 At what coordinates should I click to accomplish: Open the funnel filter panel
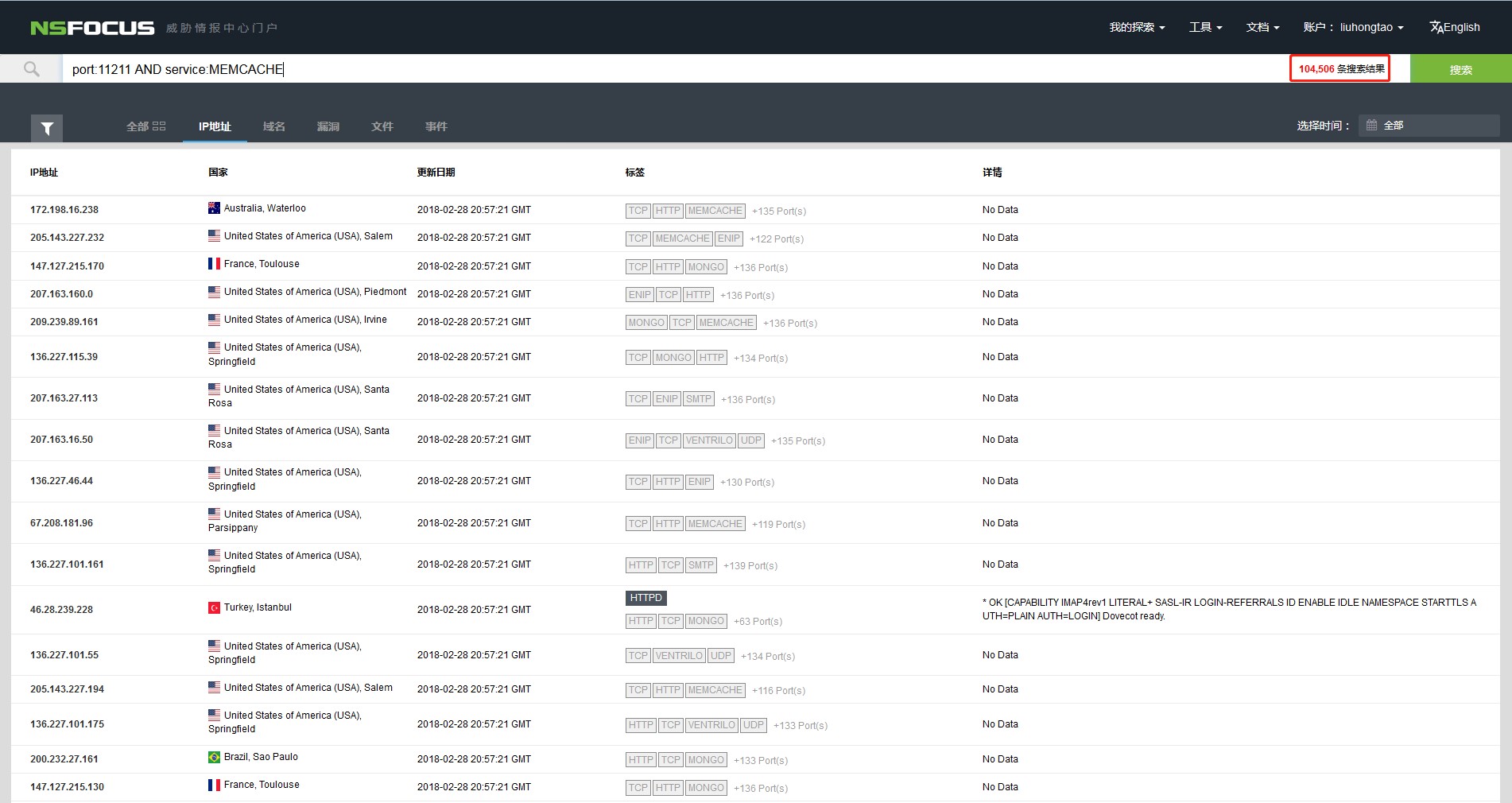(47, 128)
